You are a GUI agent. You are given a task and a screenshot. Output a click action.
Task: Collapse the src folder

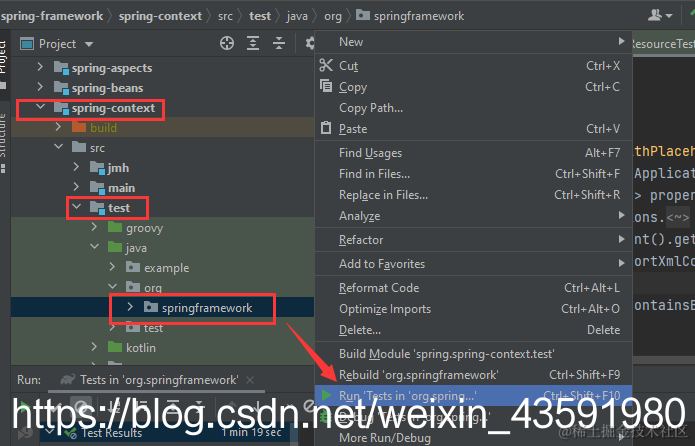point(59,146)
